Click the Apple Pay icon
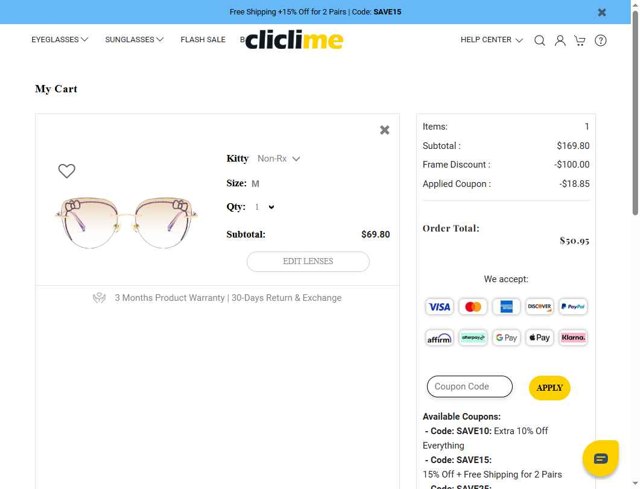The image size is (640, 489). pos(540,338)
